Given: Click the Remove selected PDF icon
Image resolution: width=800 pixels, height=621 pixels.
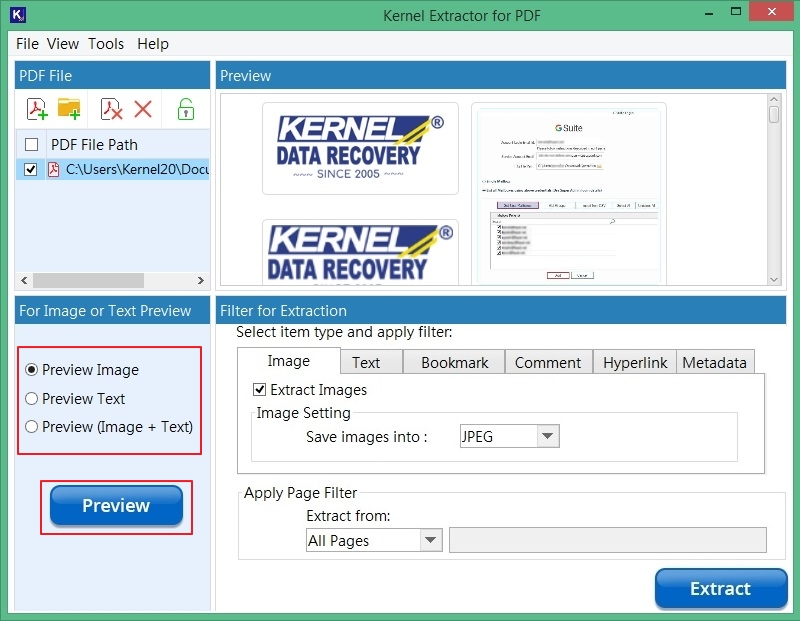Looking at the screenshot, I should [x=111, y=109].
